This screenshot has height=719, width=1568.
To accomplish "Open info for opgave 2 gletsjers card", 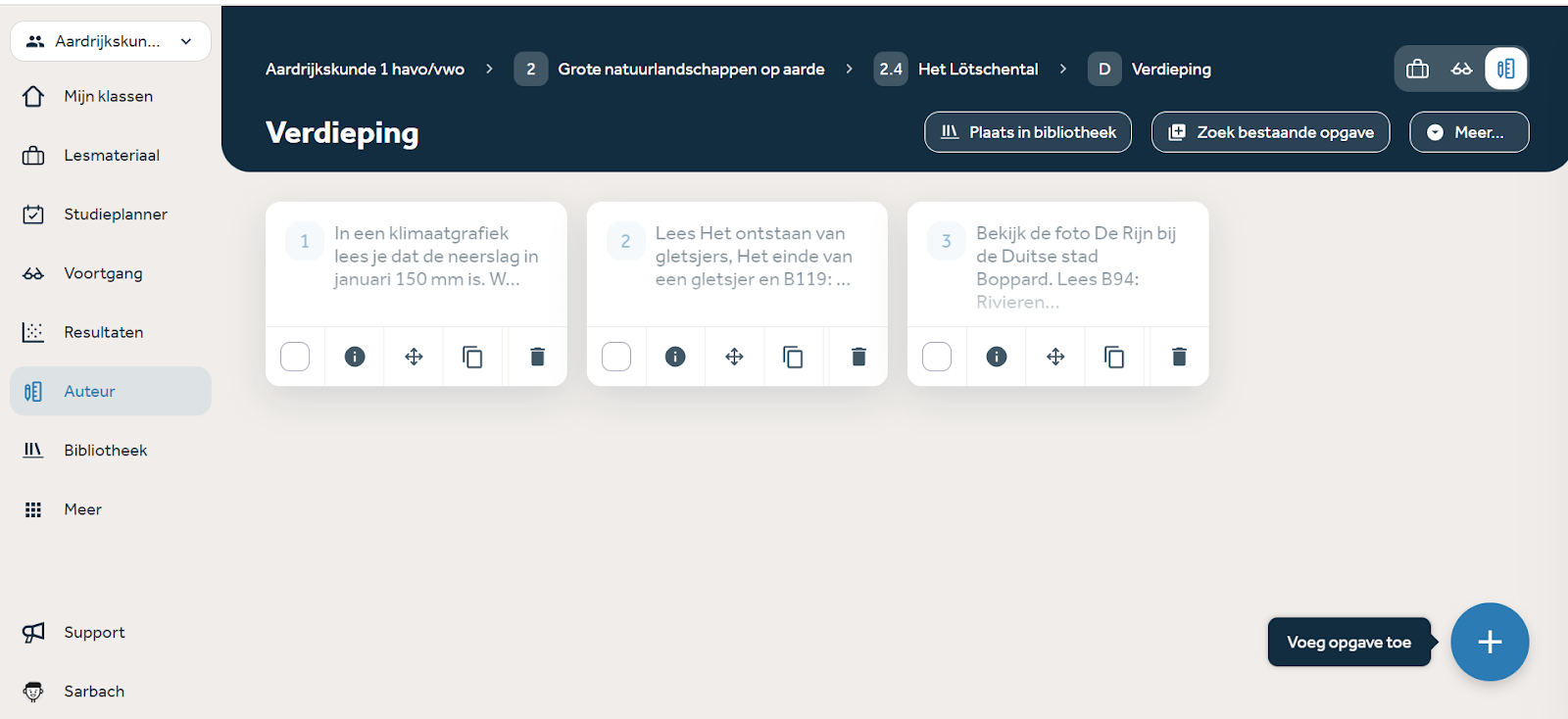I will point(675,357).
